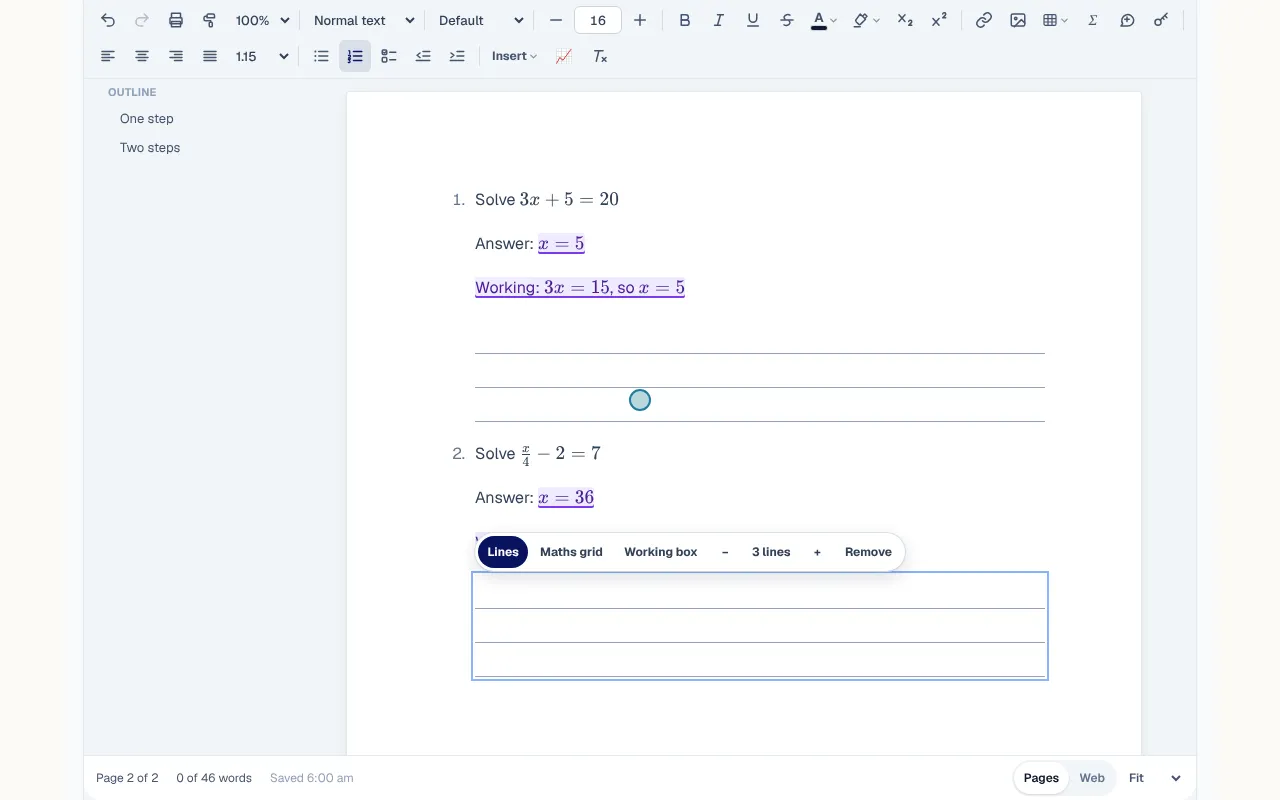1280x800 pixels.
Task: Activate the paint format tool
Action: point(210,20)
